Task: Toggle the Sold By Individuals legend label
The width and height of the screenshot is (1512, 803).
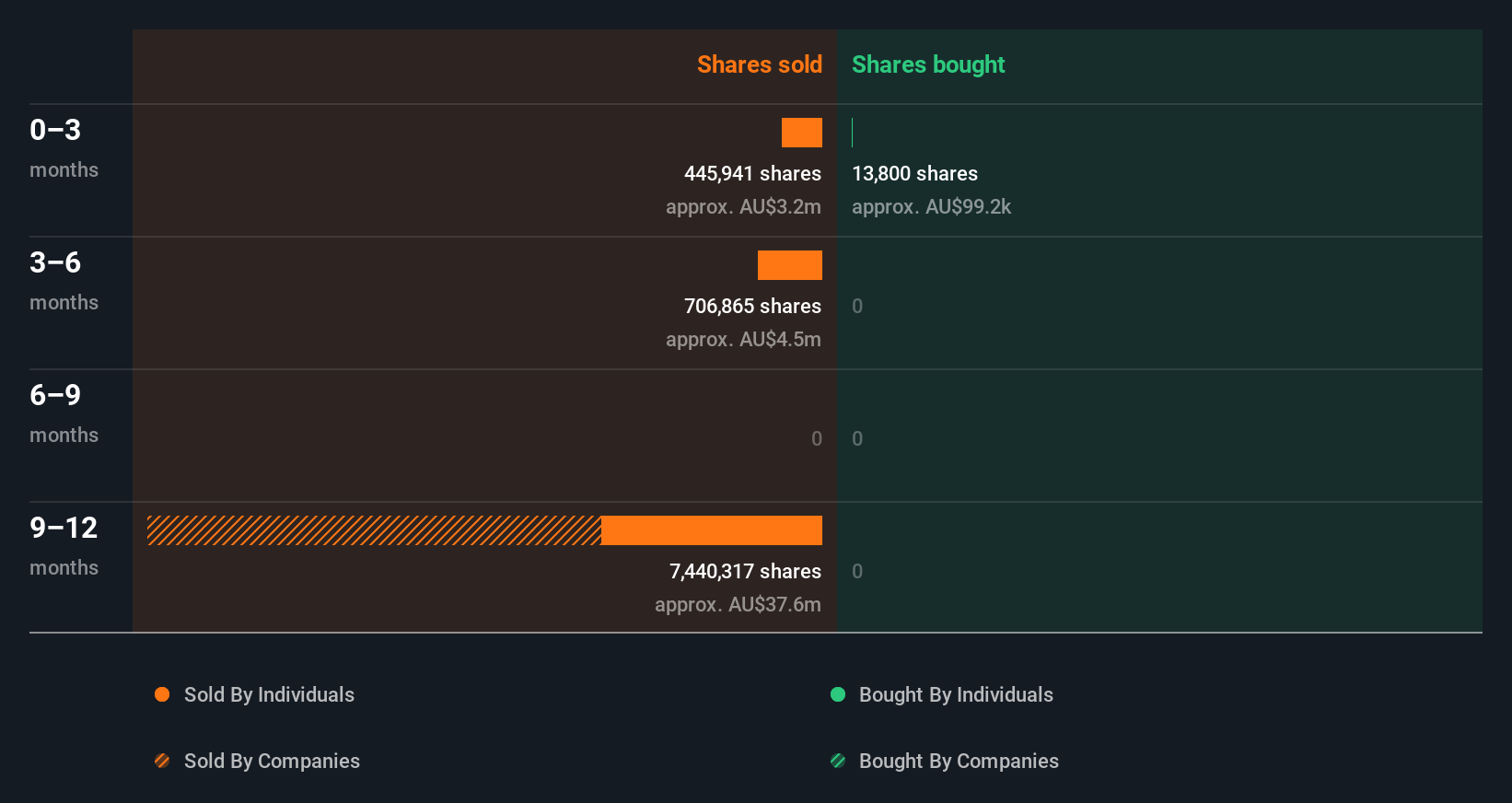Action: click(x=269, y=694)
